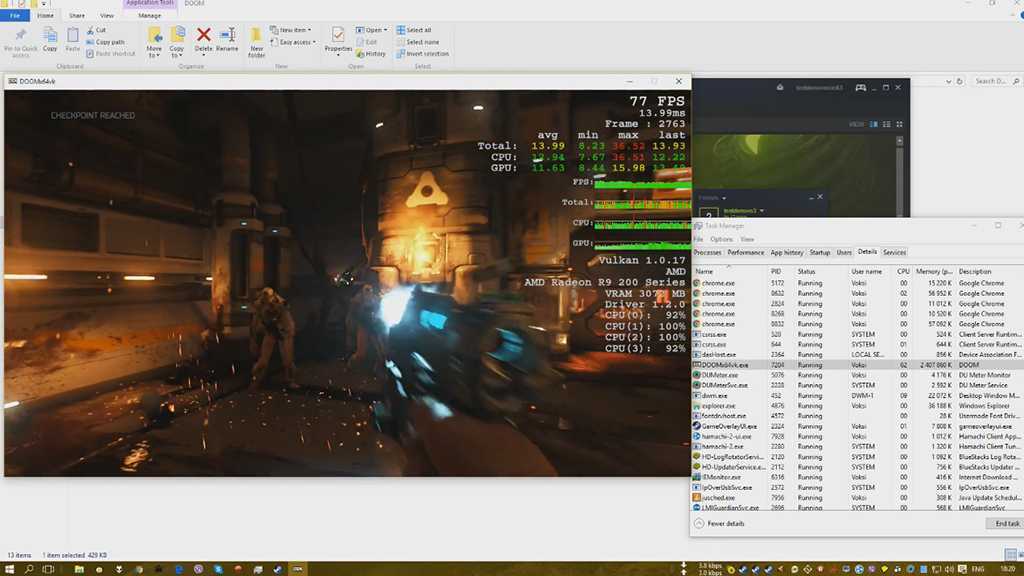Click the Copy icon in Clipboard group

(50, 35)
